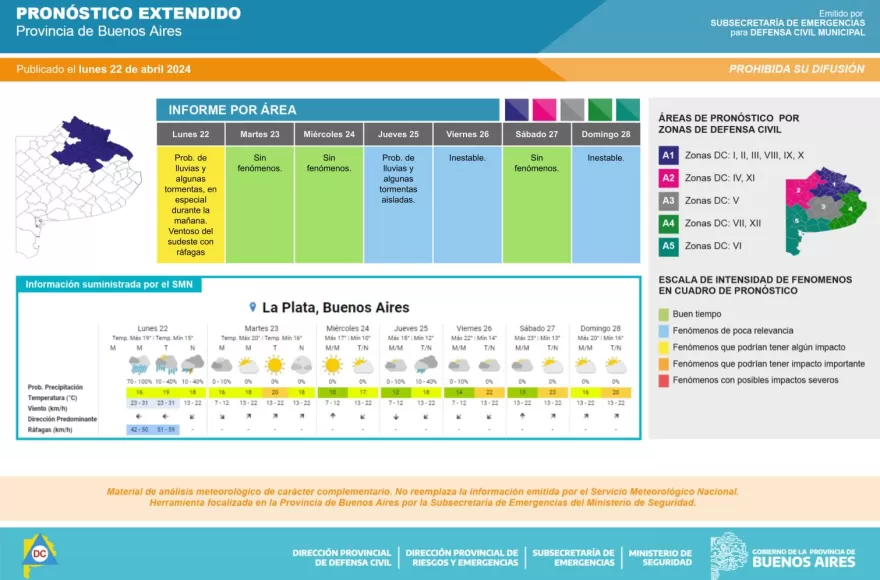
Task: Click the INFORME POR ÁREA title bar
Action: point(328,109)
